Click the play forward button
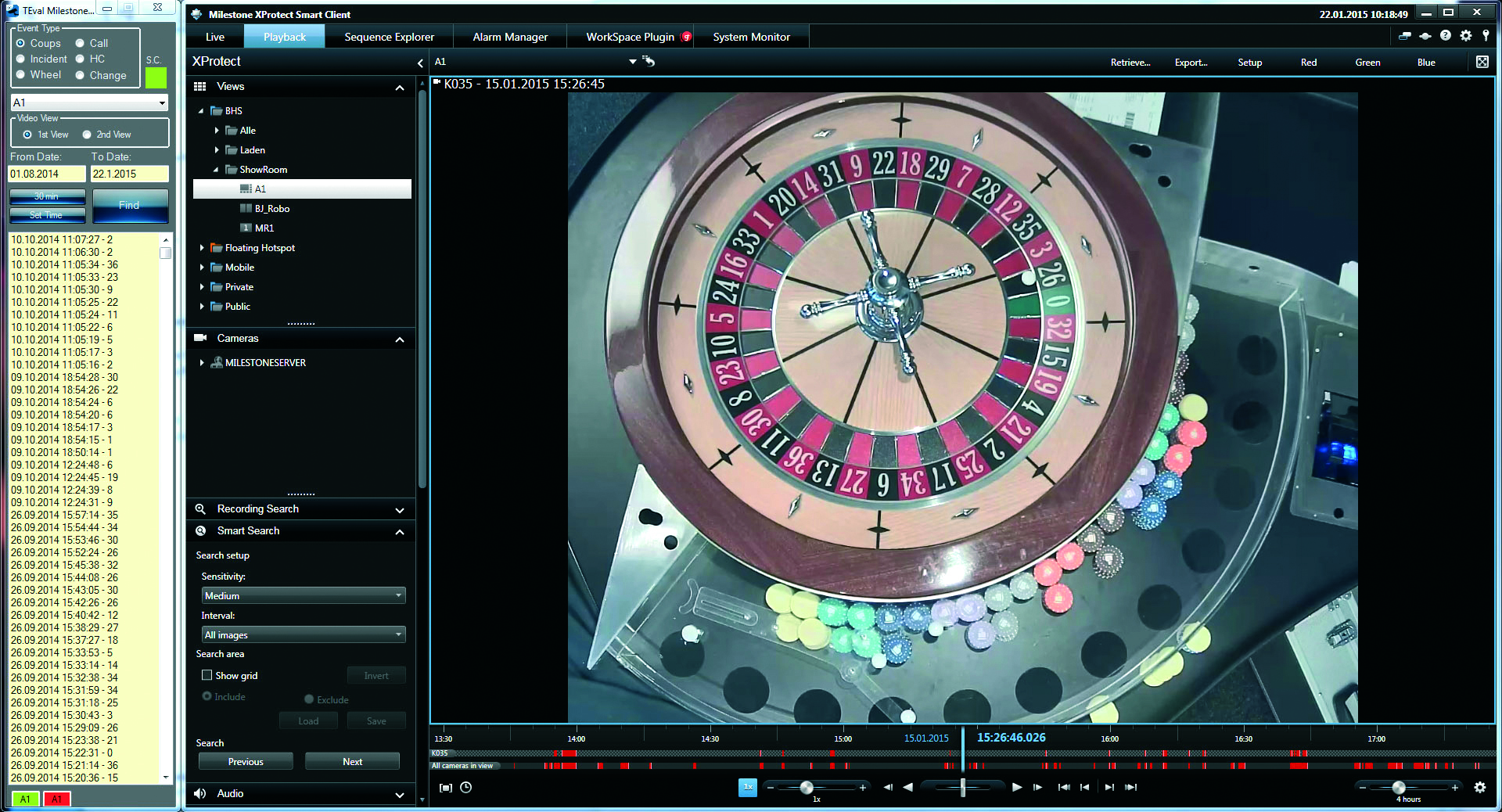This screenshot has width=1502, height=812. (x=1016, y=787)
